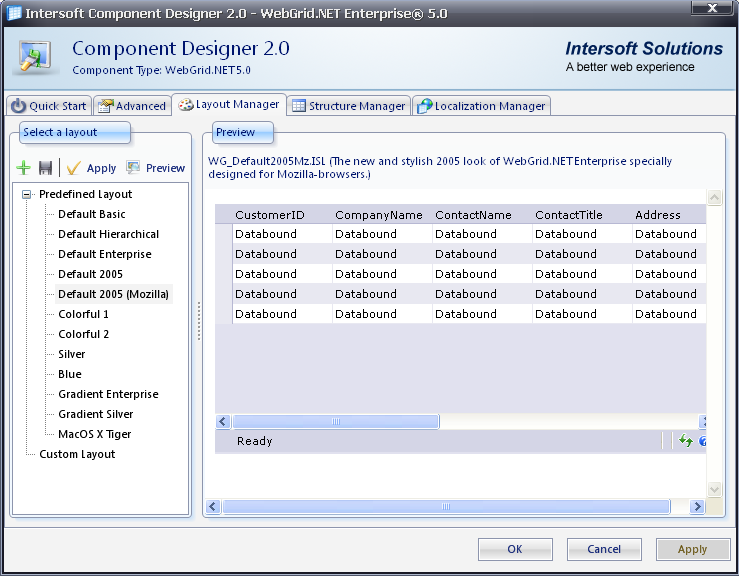Click the floppy disk save layout icon
The image size is (739, 577).
click(x=45, y=168)
